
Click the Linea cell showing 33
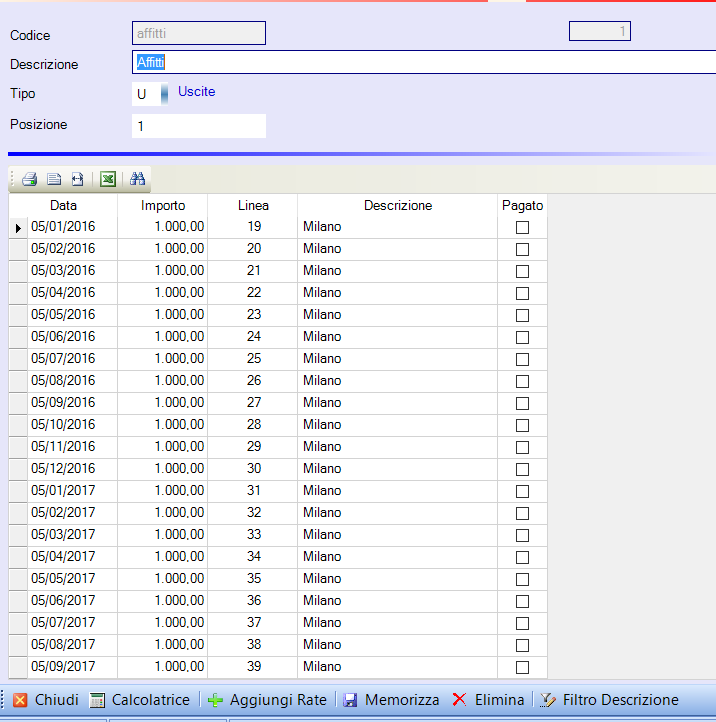(253, 535)
